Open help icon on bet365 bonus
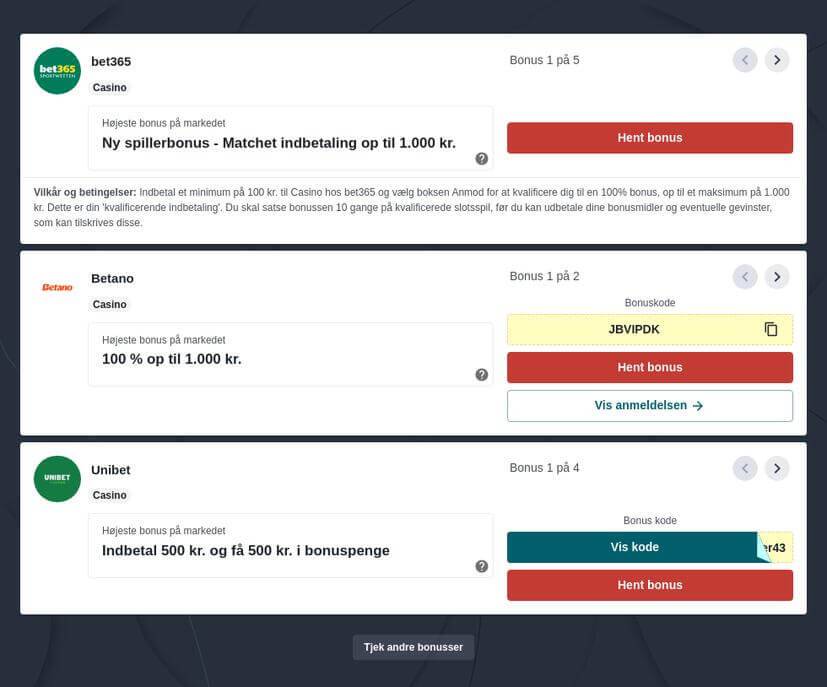This screenshot has height=687, width=827. (x=481, y=158)
